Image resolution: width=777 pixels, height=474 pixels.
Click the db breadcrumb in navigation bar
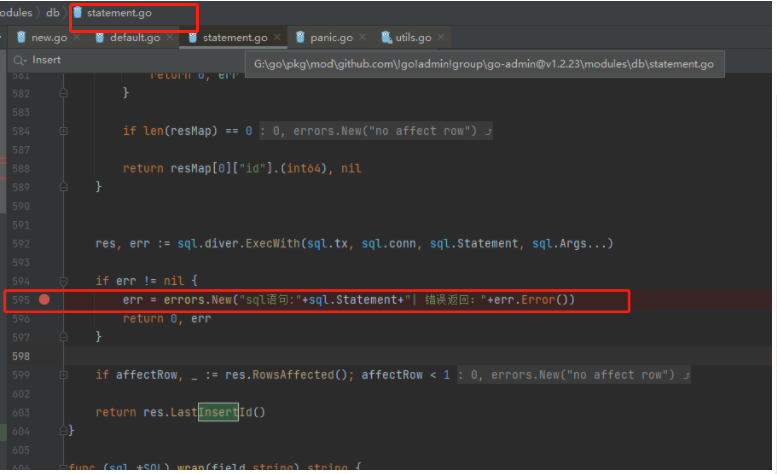pos(53,13)
